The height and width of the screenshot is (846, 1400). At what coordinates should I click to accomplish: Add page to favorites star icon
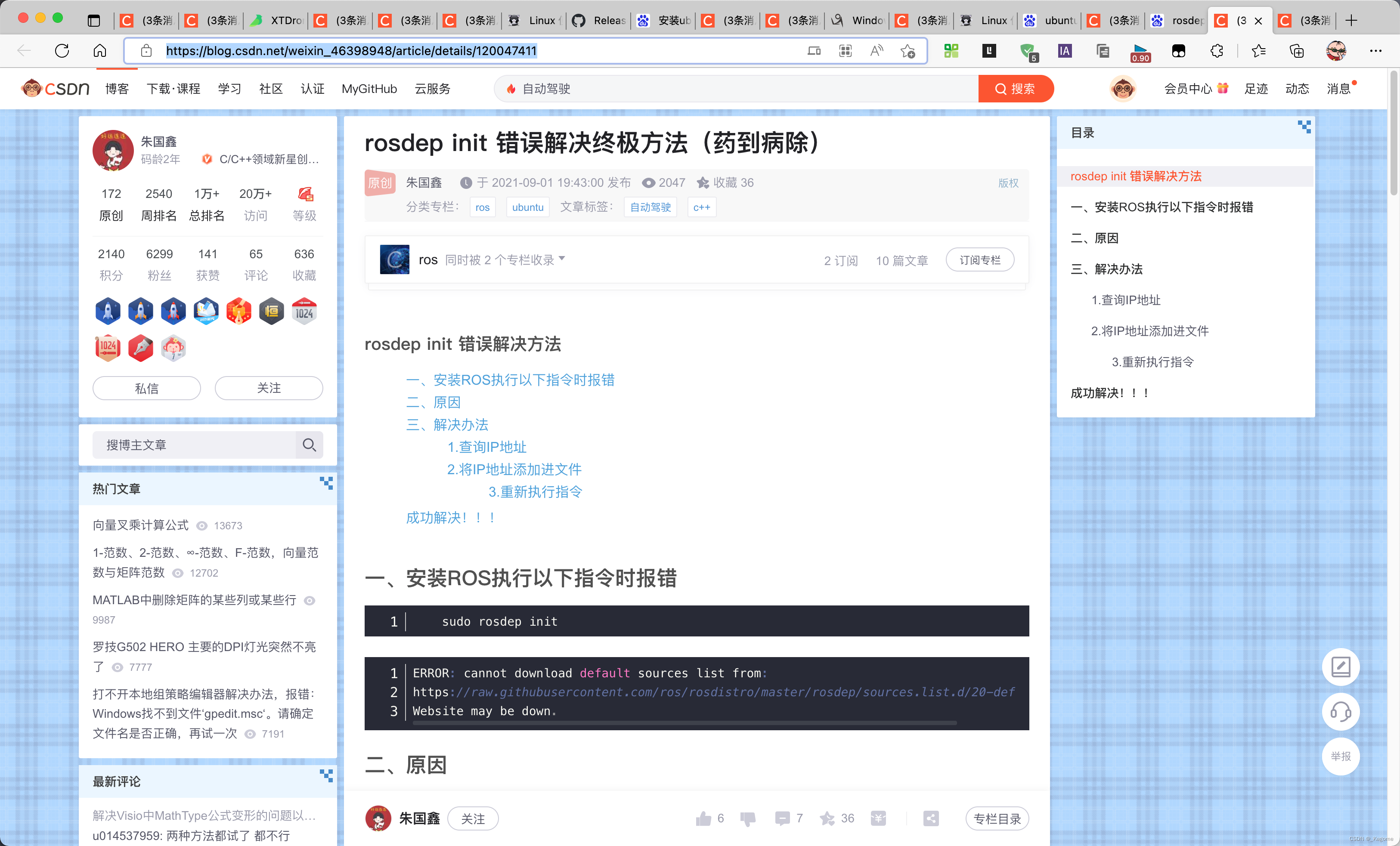click(908, 51)
